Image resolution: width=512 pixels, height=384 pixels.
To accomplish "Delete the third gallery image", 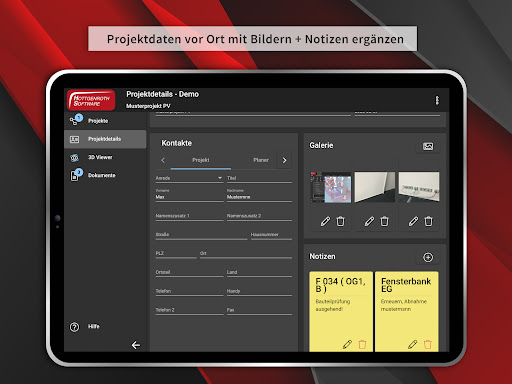I will tap(428, 221).
